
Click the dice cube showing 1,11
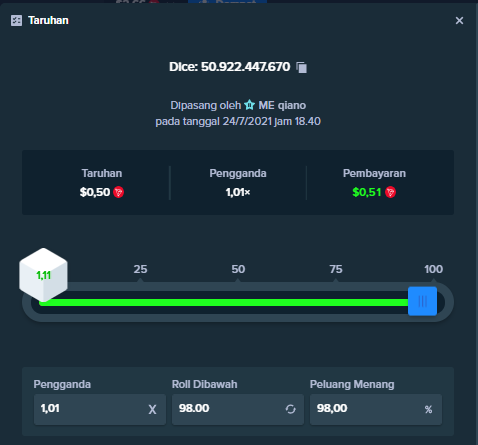[x=43, y=275]
